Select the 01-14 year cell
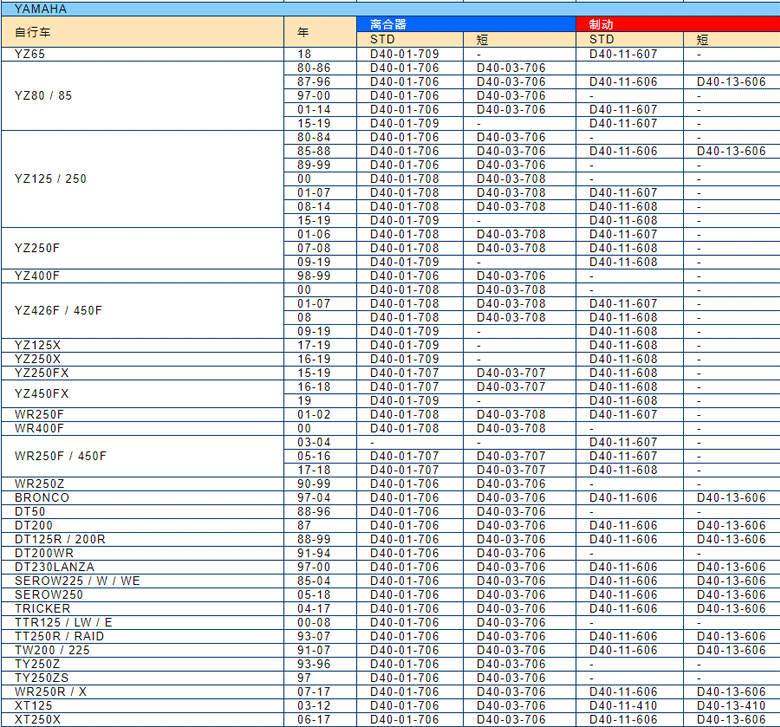This screenshot has height=727, width=780. pyautogui.click(x=320, y=110)
